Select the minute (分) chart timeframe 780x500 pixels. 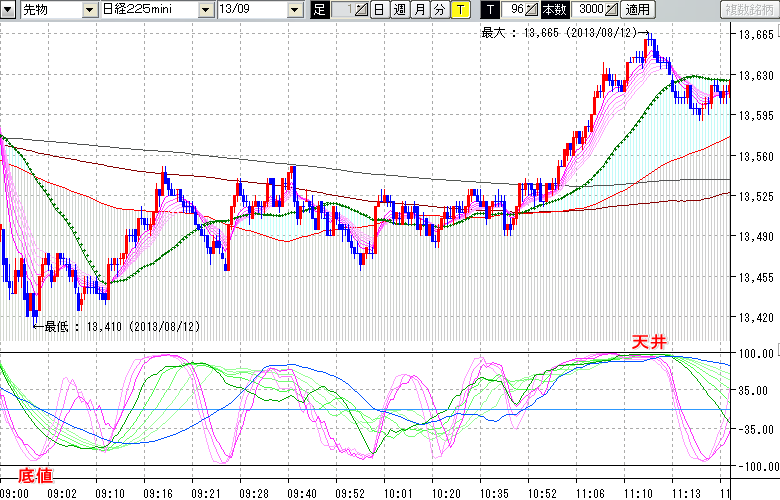439,10
